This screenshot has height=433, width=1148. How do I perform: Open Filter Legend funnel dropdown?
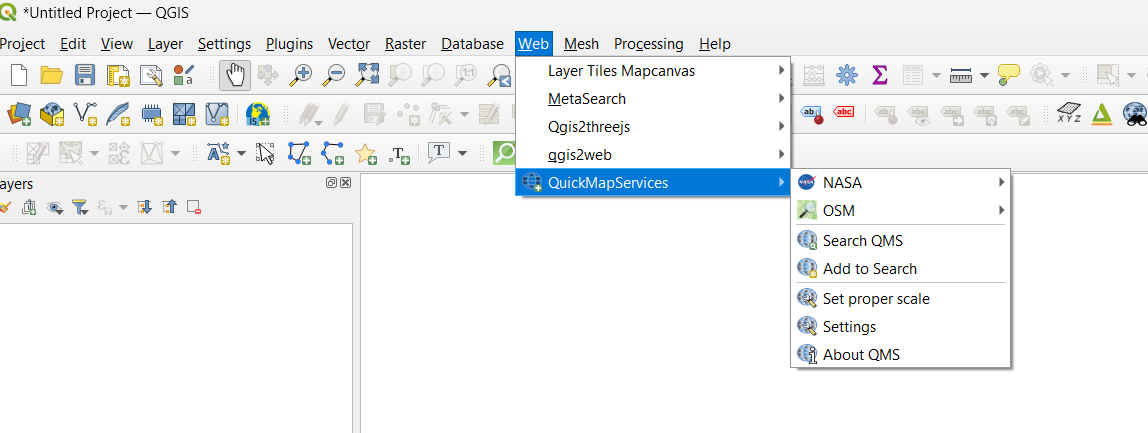click(x=79, y=207)
